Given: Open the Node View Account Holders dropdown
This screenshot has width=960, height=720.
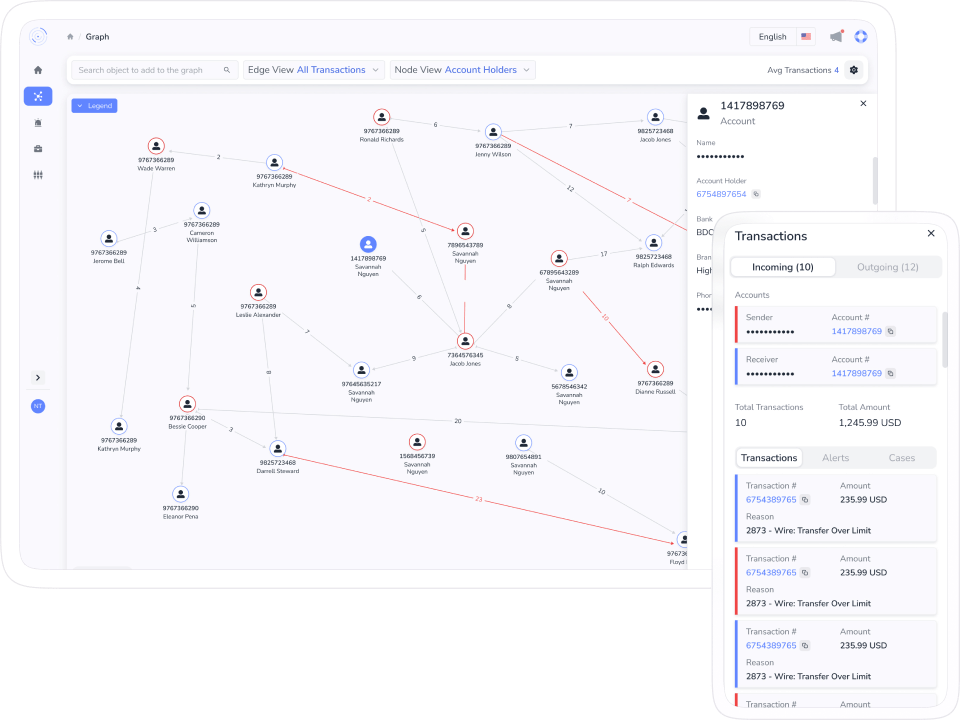Looking at the screenshot, I should tap(462, 70).
